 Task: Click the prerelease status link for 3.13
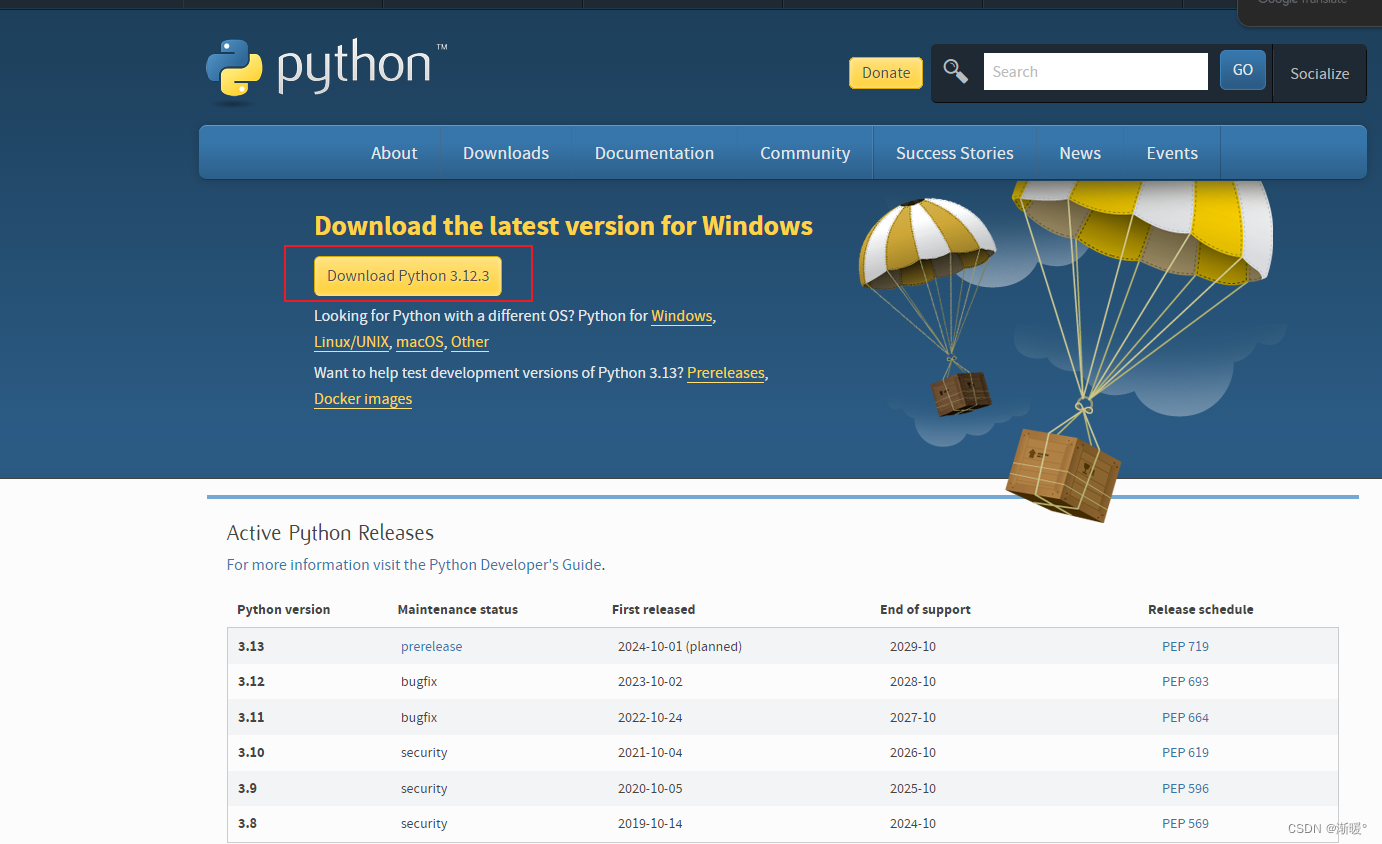[432, 647]
